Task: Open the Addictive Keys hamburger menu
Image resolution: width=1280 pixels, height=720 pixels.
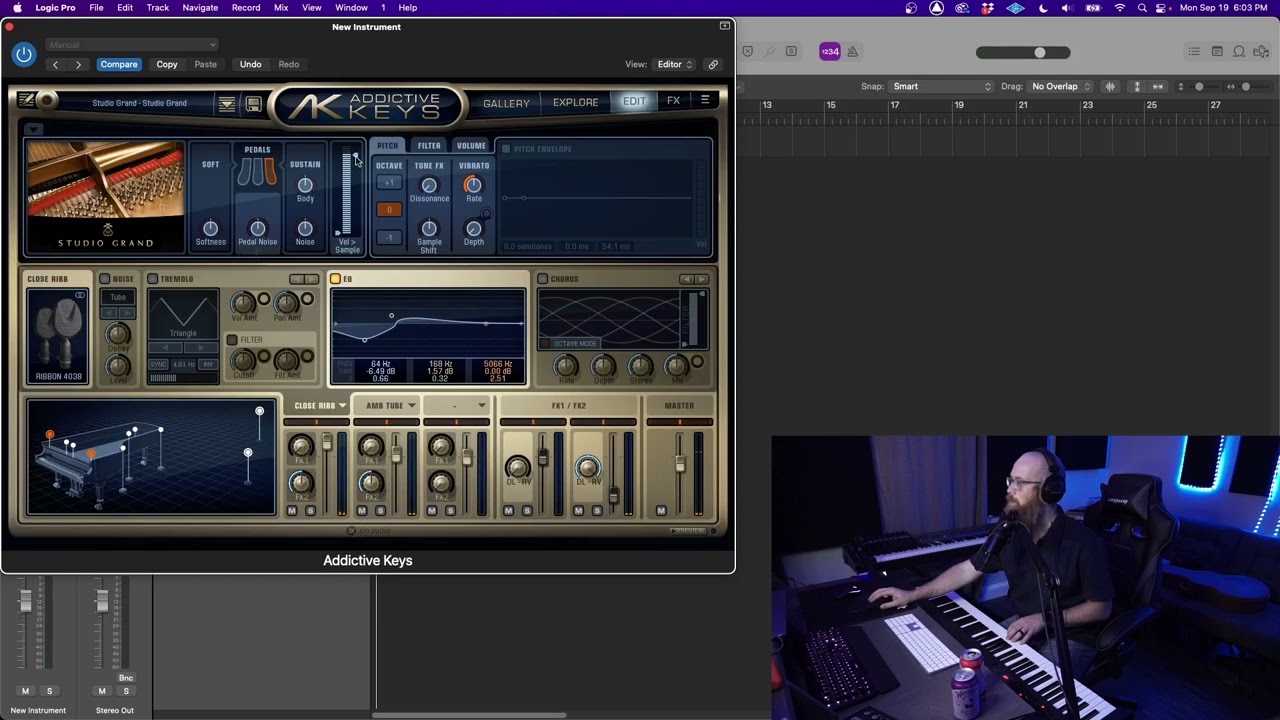Action: click(x=705, y=100)
